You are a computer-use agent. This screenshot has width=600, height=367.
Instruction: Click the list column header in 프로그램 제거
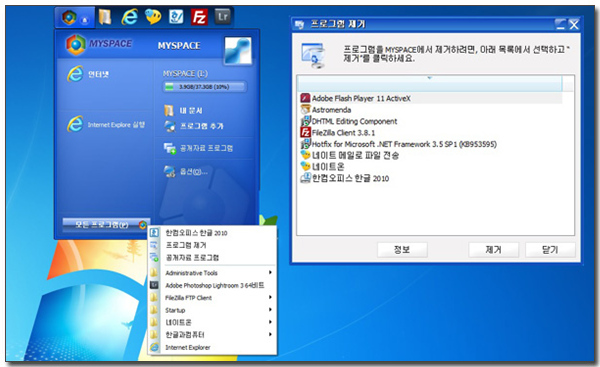(x=430, y=83)
